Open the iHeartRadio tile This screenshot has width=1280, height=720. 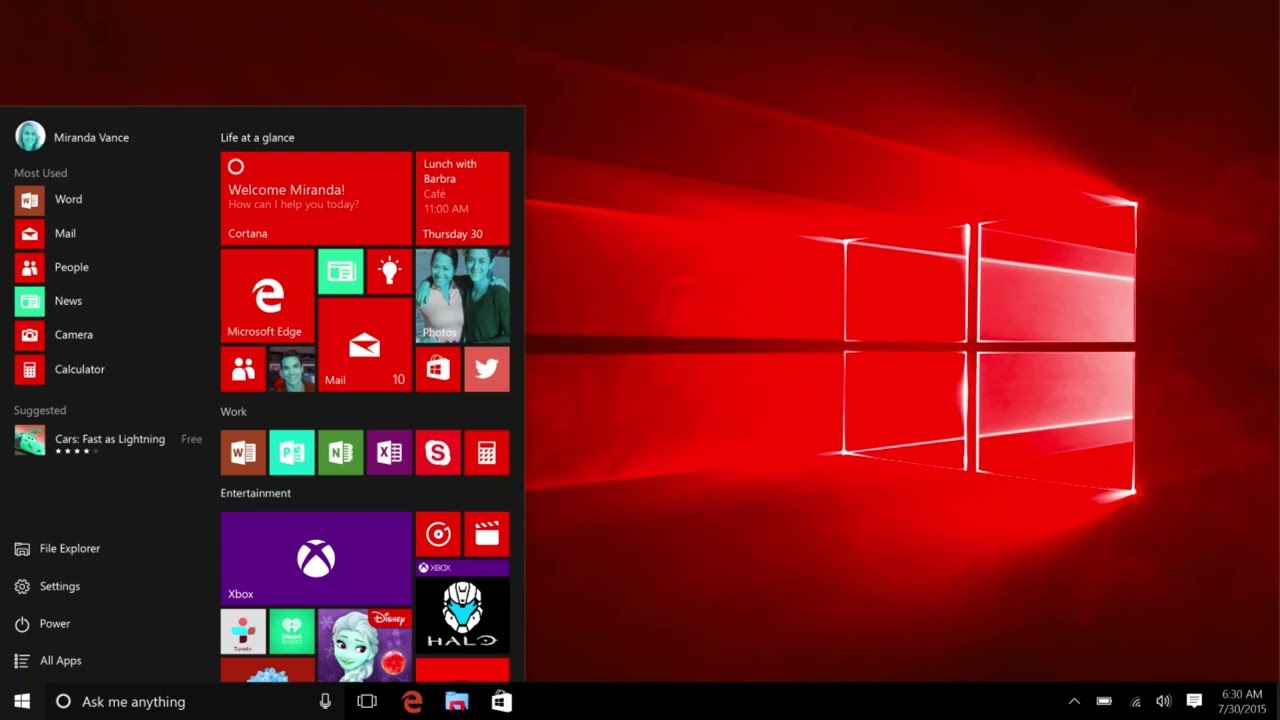(x=292, y=631)
